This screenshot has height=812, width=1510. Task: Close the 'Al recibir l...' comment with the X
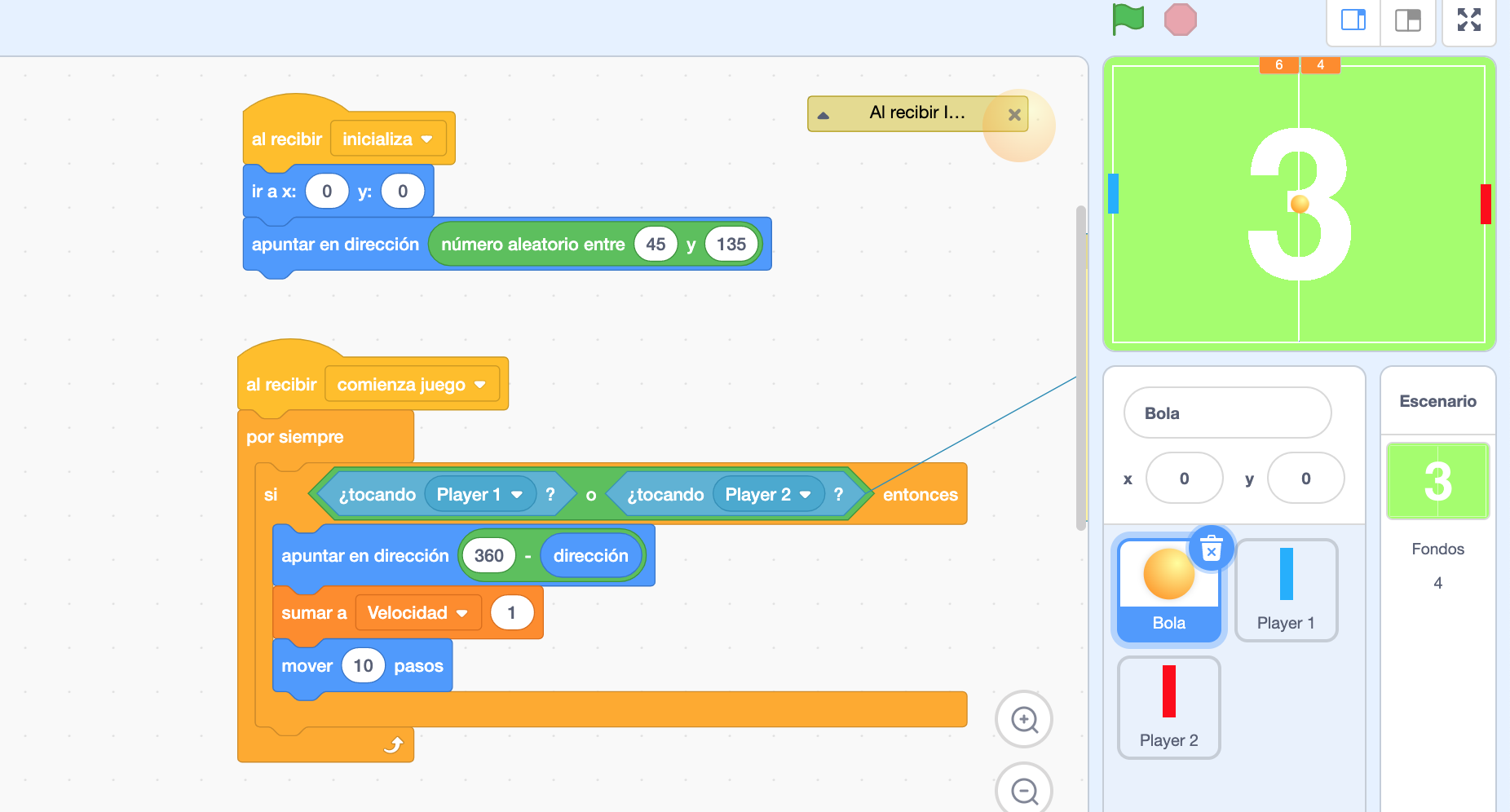[1014, 114]
